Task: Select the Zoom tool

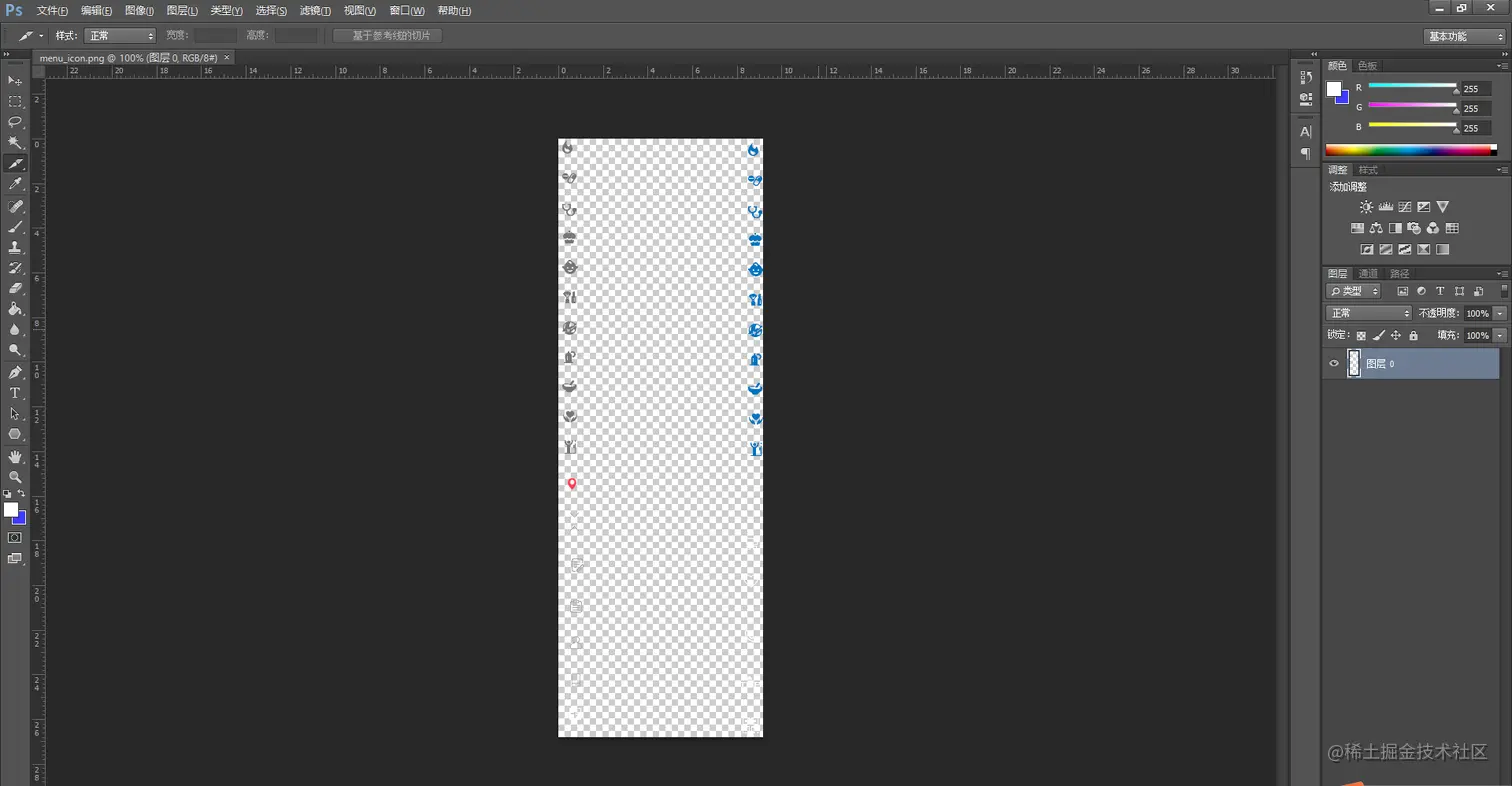Action: [15, 477]
